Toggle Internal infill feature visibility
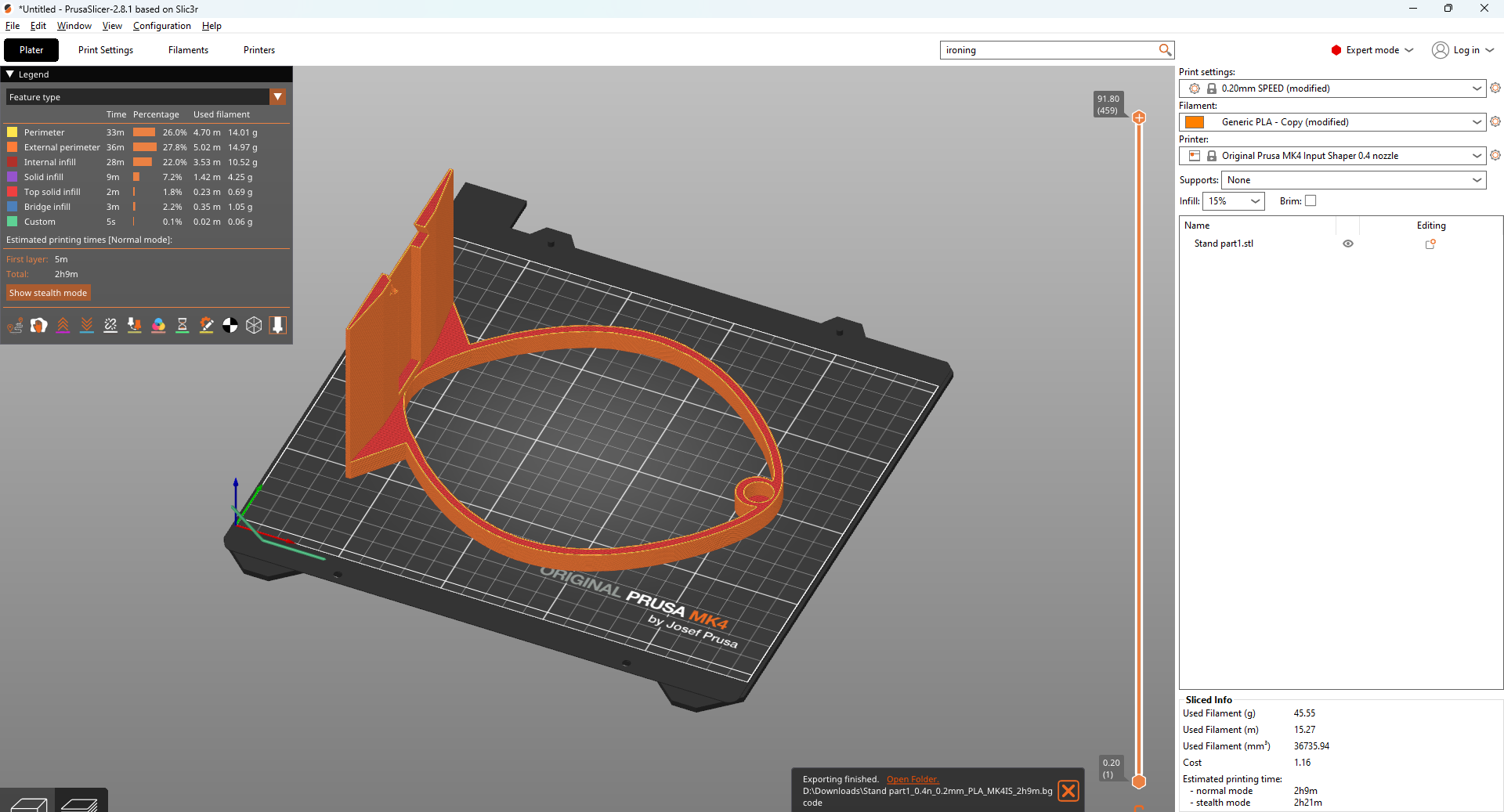 pyautogui.click(x=49, y=162)
